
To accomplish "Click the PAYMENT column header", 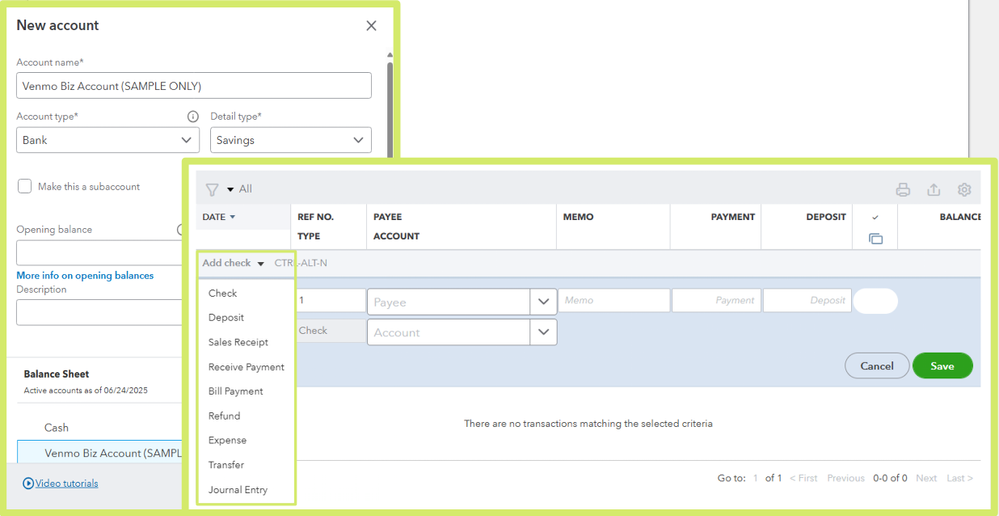I will pyautogui.click(x=733, y=217).
